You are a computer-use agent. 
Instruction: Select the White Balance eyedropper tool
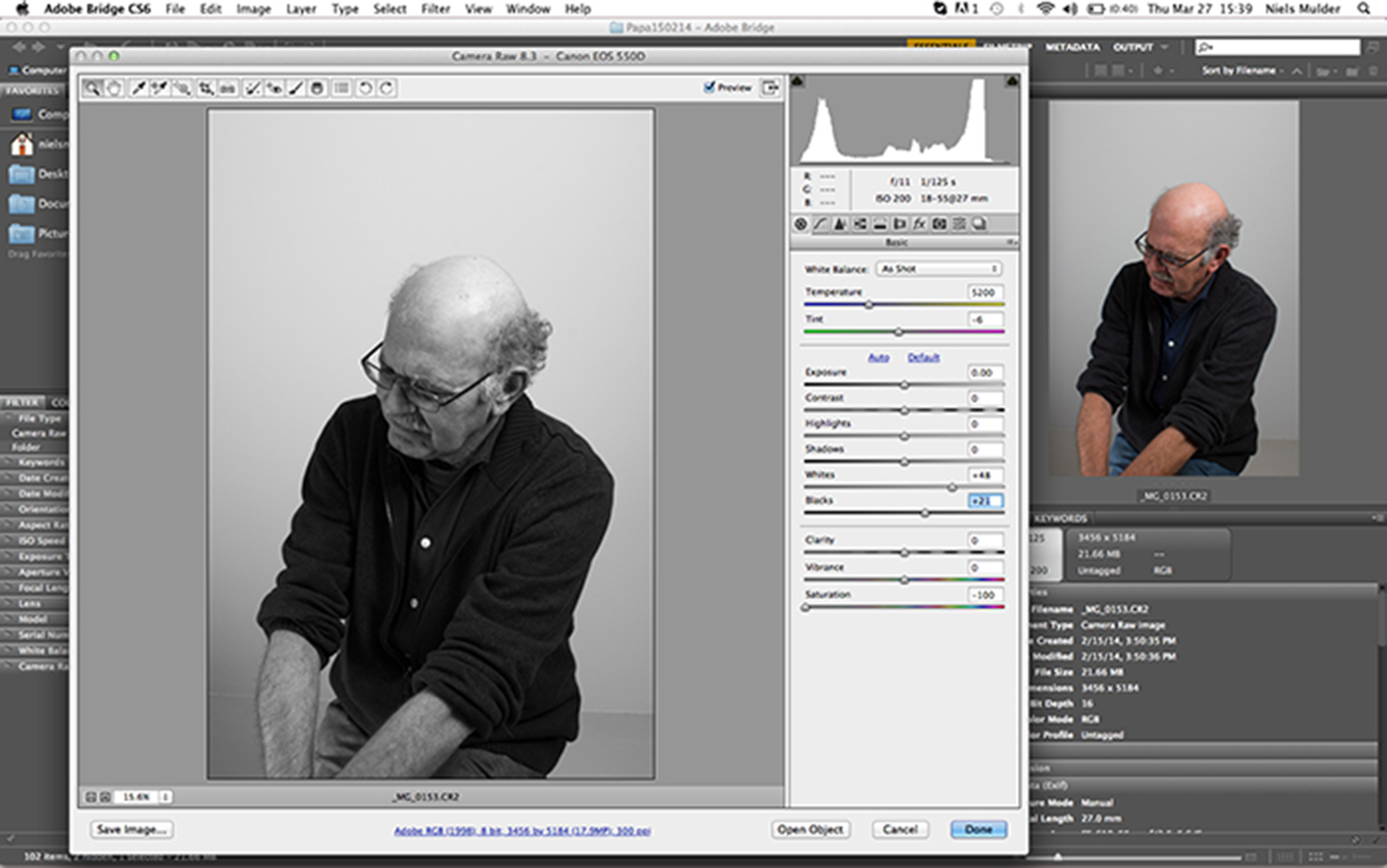point(138,88)
